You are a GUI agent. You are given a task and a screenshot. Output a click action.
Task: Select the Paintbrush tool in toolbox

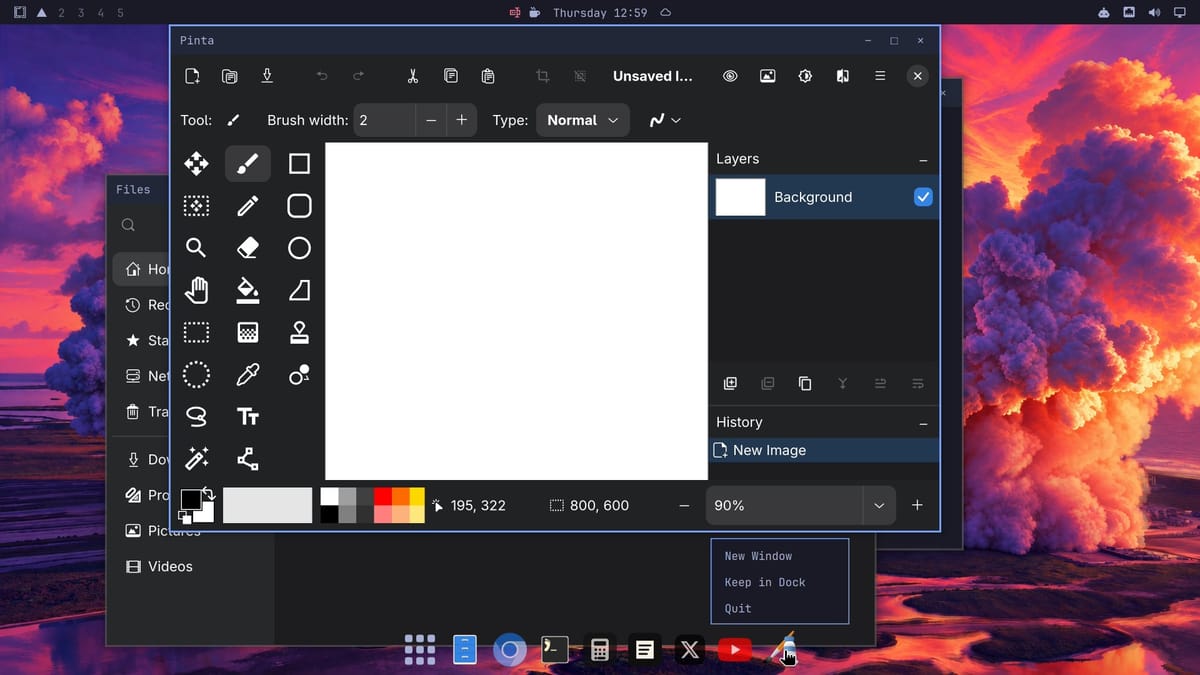click(248, 163)
